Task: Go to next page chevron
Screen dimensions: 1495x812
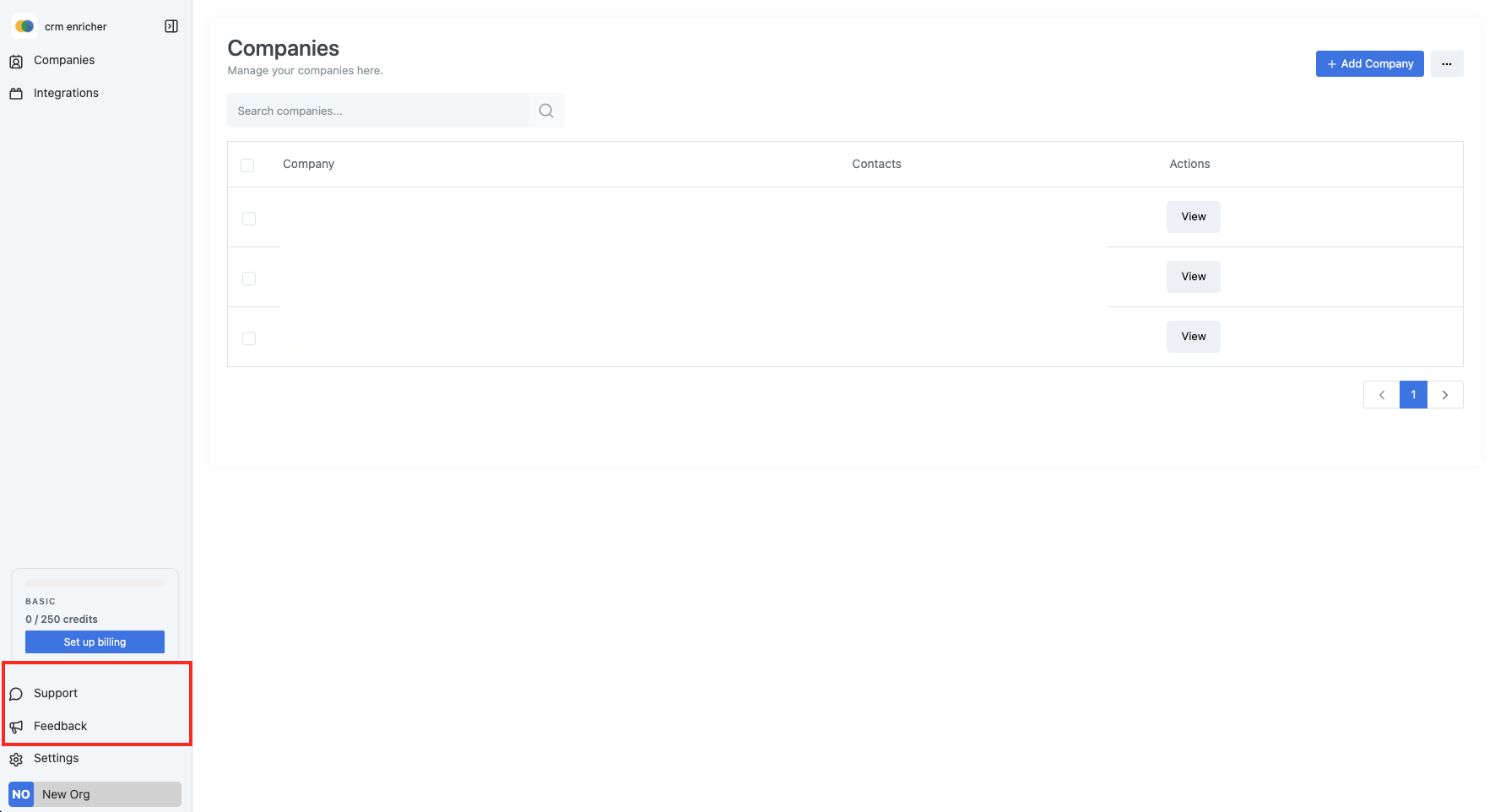Action: 1444,395
